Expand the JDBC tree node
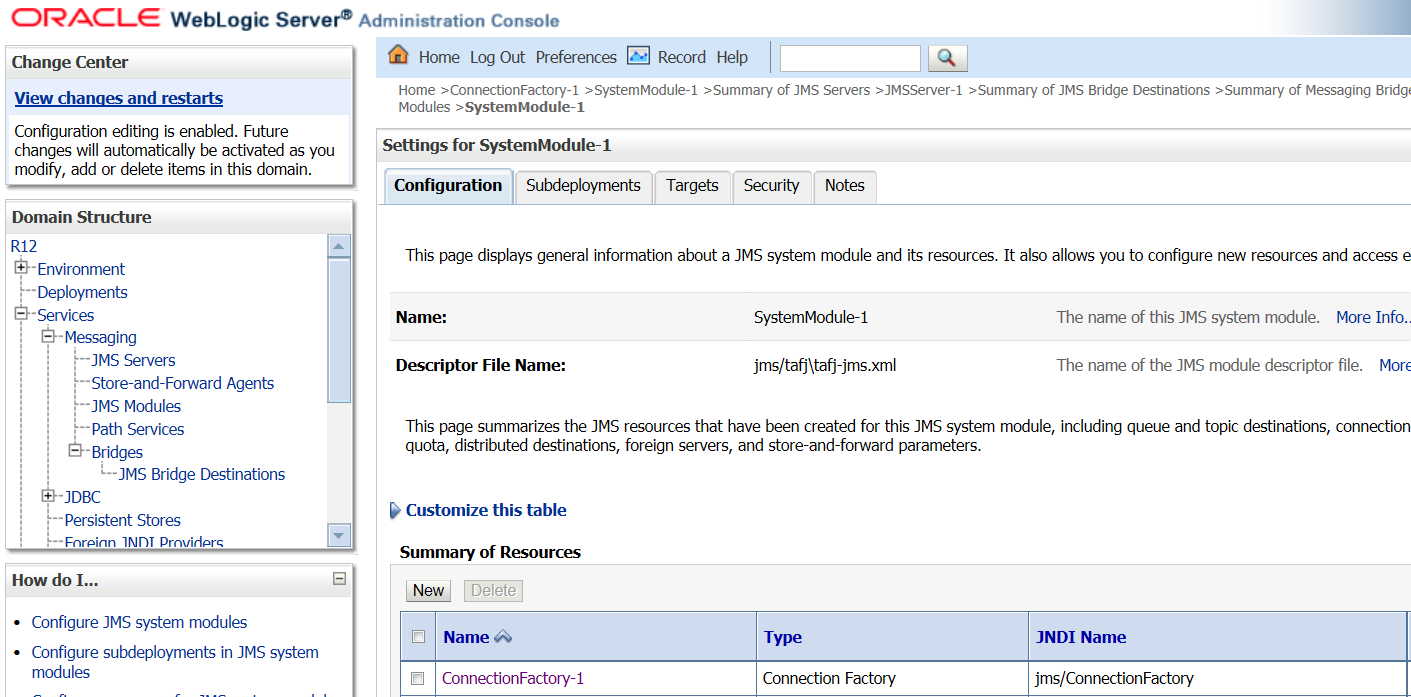The width and height of the screenshot is (1411, 697). click(x=48, y=496)
